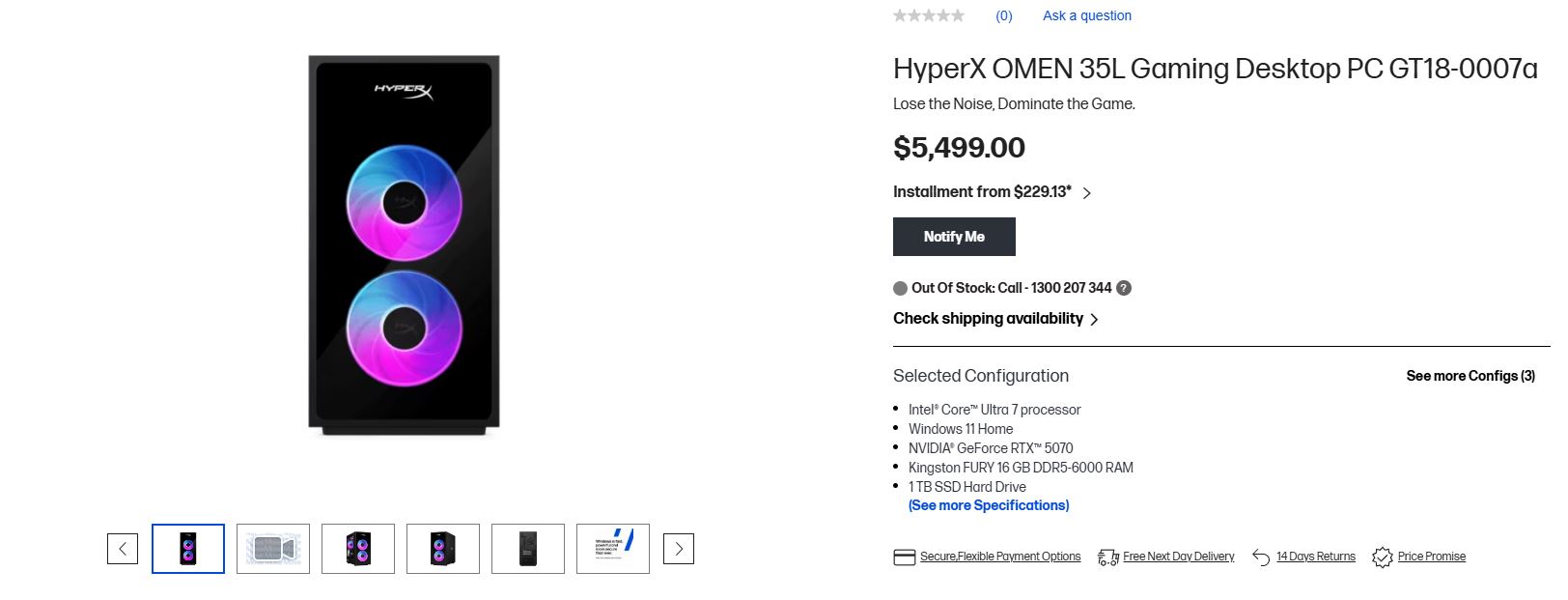Click Ask a question
The width and height of the screenshot is (1568, 600).
[x=1085, y=15]
